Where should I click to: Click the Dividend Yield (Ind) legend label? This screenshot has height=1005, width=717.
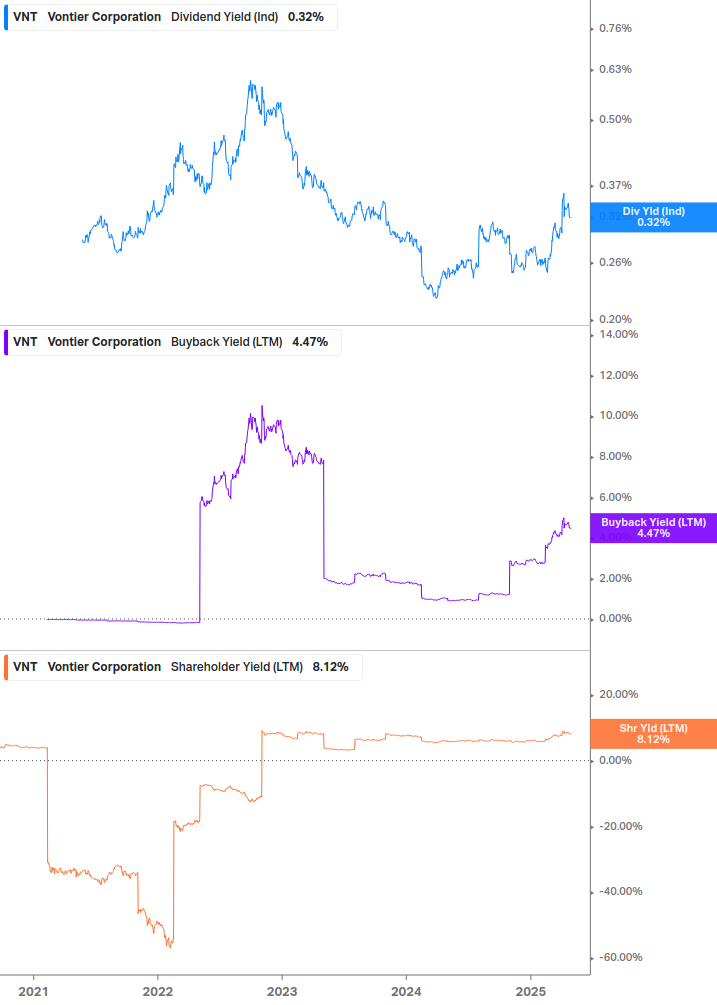pyautogui.click(x=224, y=17)
